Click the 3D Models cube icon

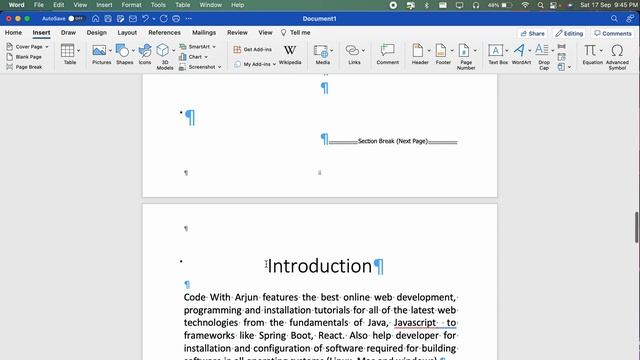click(162, 51)
